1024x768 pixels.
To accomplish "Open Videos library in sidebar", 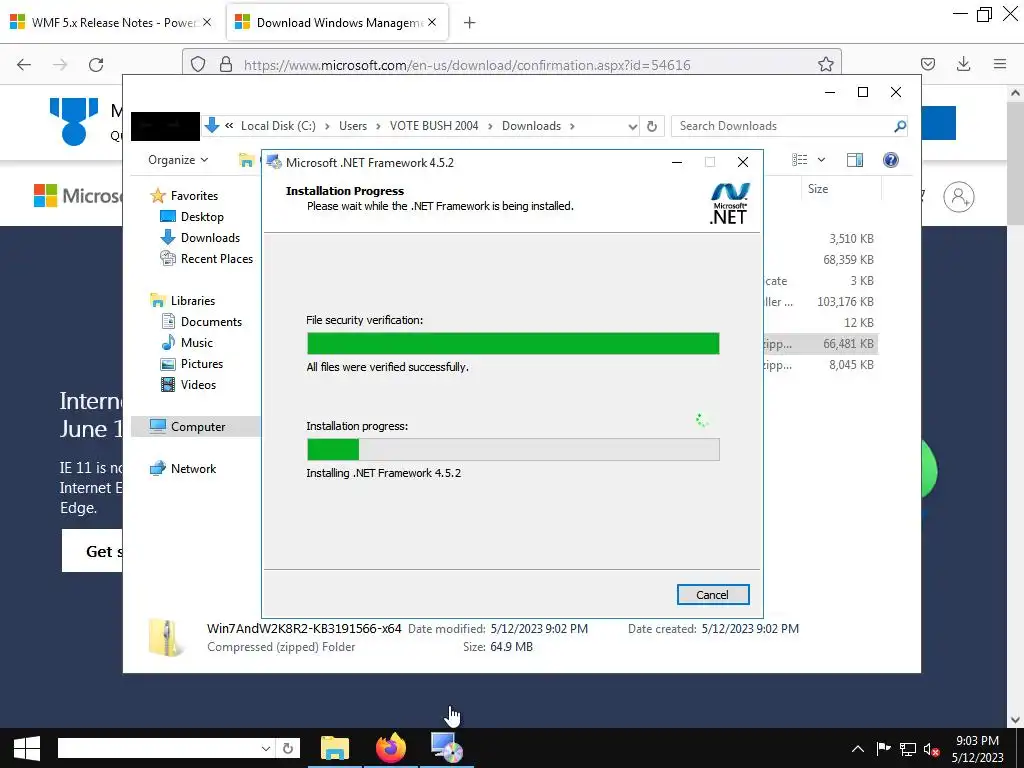I will click(x=198, y=385).
